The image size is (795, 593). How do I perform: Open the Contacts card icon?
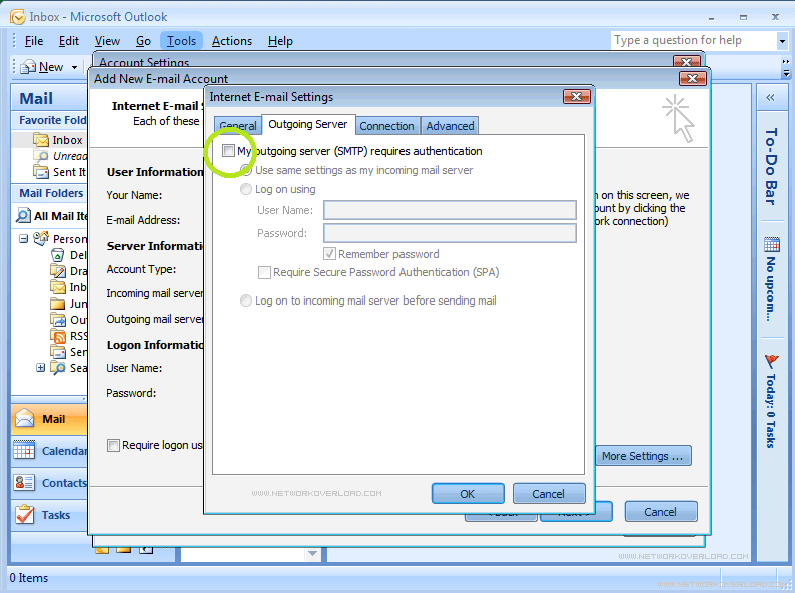tap(25, 483)
